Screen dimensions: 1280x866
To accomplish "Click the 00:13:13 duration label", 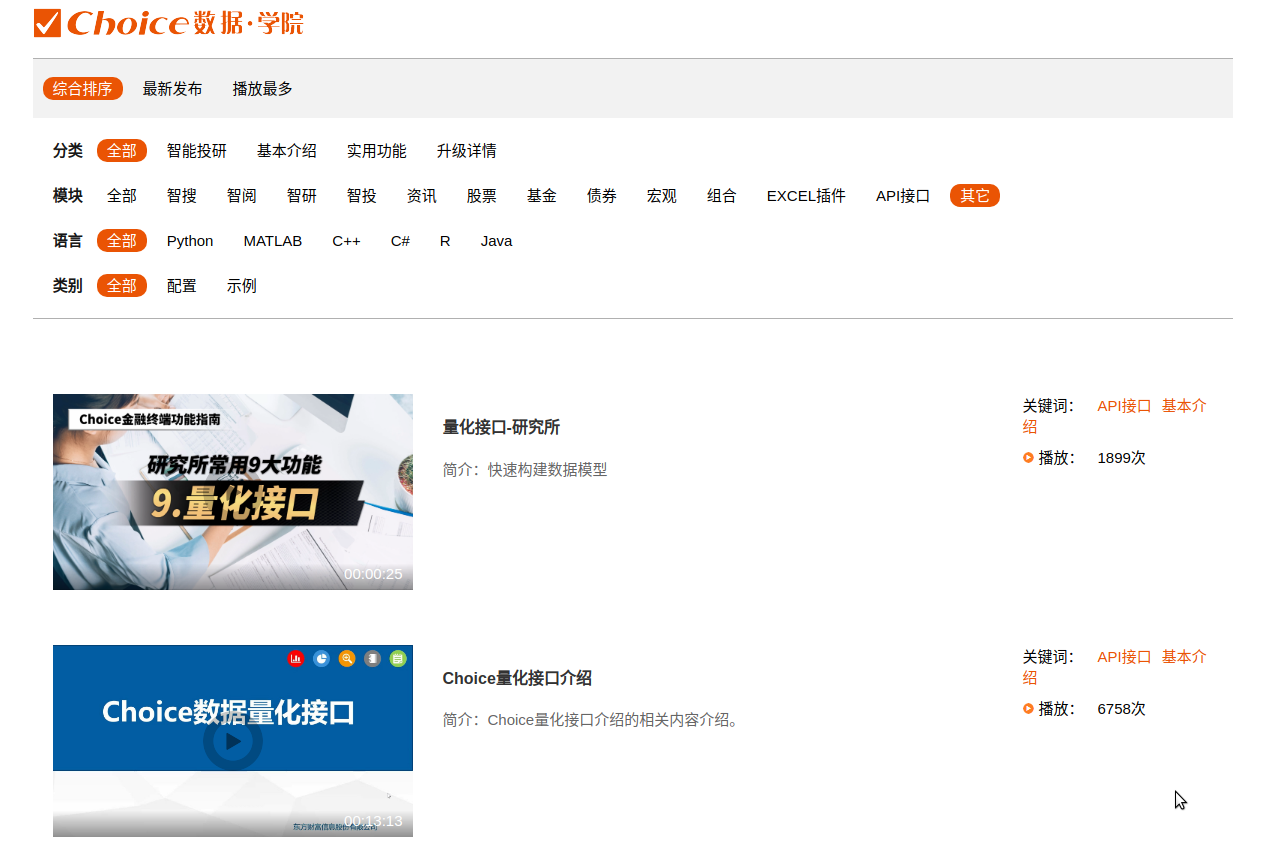I will [373, 821].
